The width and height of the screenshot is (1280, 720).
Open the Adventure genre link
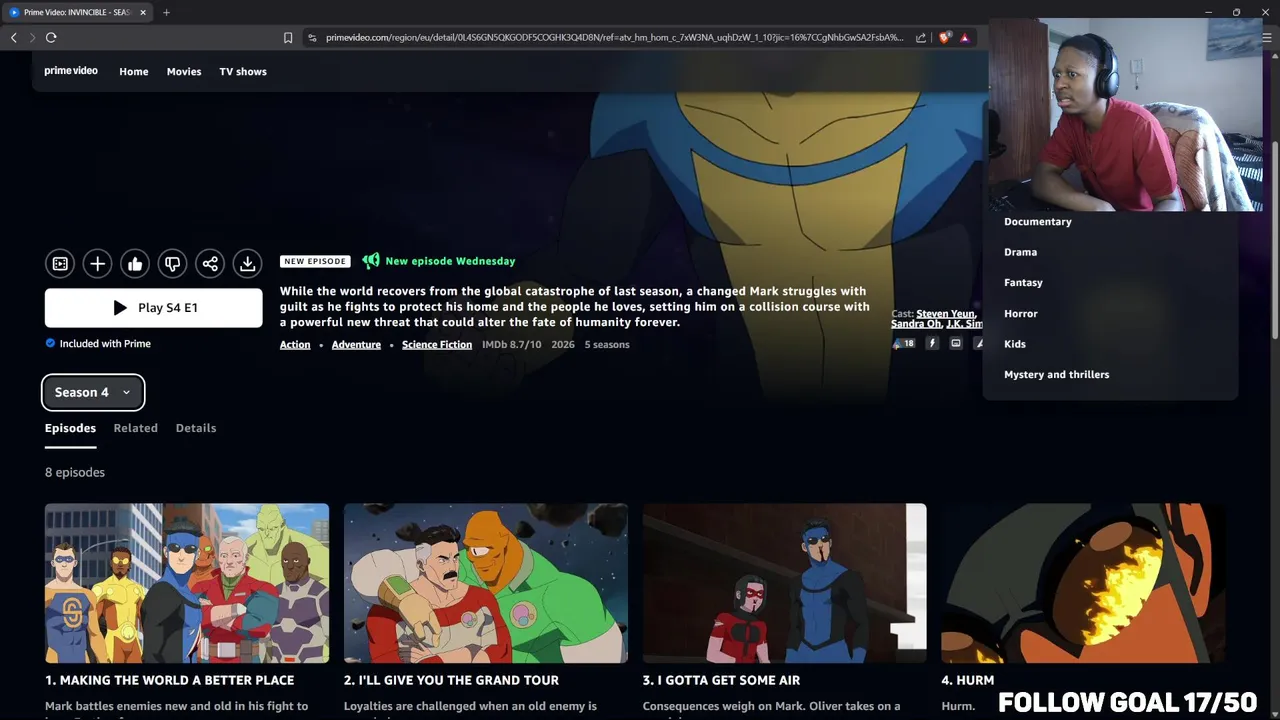pos(356,344)
